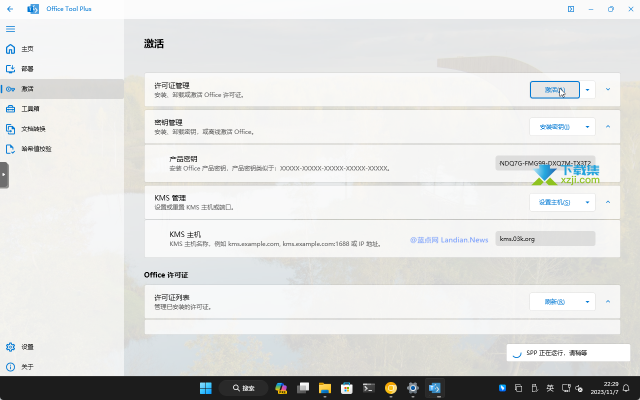Expand the left edge side panel handle
Image resolution: width=640 pixels, height=400 pixels.
click(x=4, y=175)
